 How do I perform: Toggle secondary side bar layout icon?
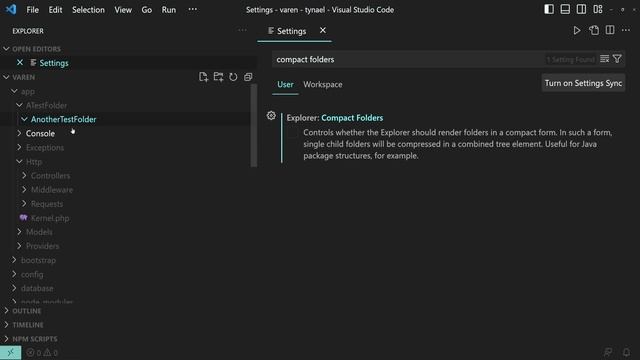(x=581, y=9)
